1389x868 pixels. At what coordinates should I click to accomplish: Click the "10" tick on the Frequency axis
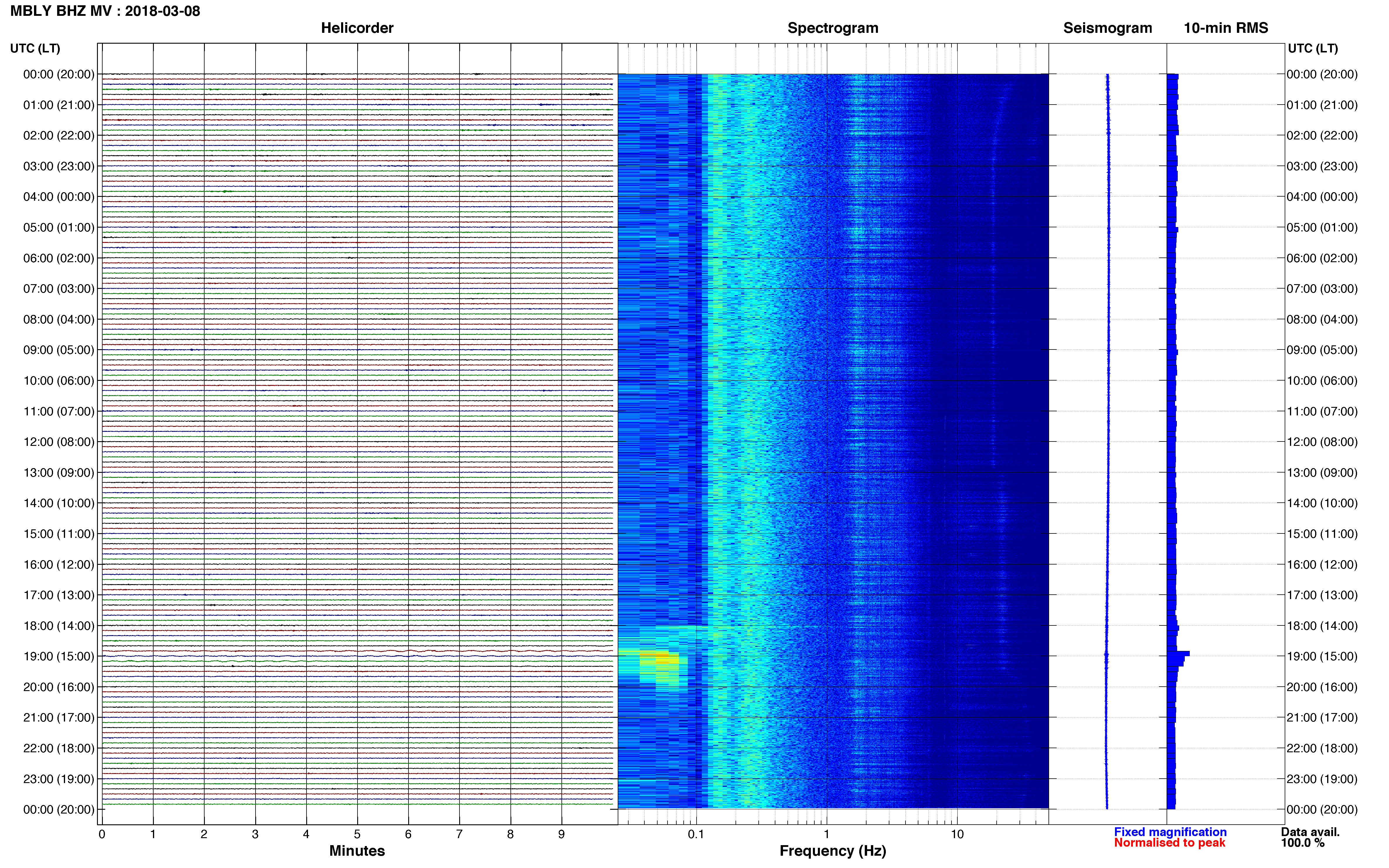click(957, 834)
